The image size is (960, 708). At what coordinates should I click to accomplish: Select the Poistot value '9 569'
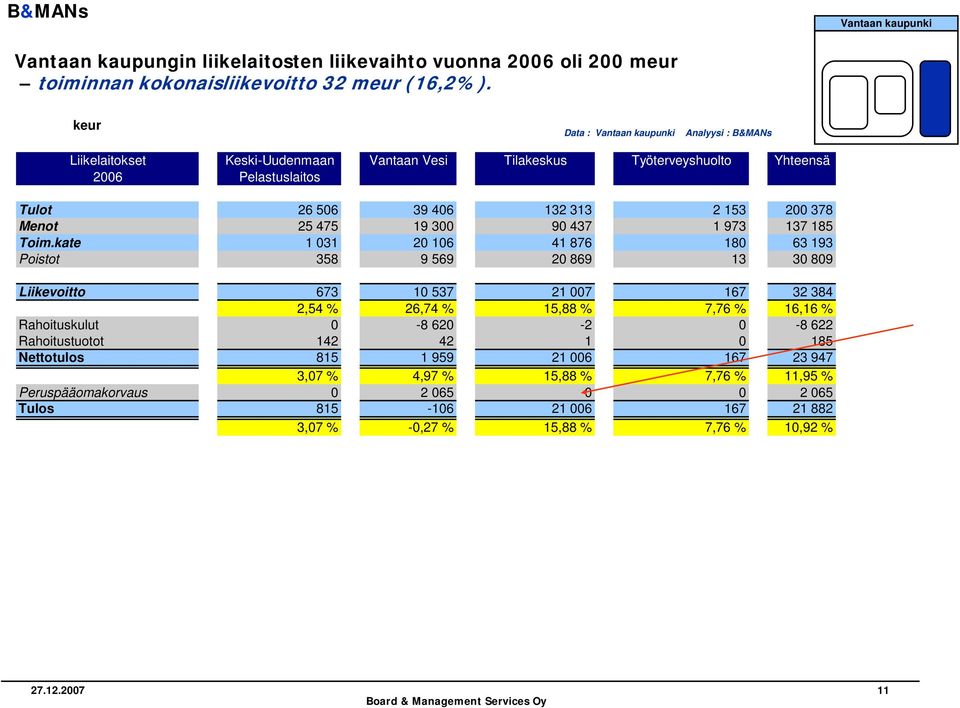coord(437,259)
